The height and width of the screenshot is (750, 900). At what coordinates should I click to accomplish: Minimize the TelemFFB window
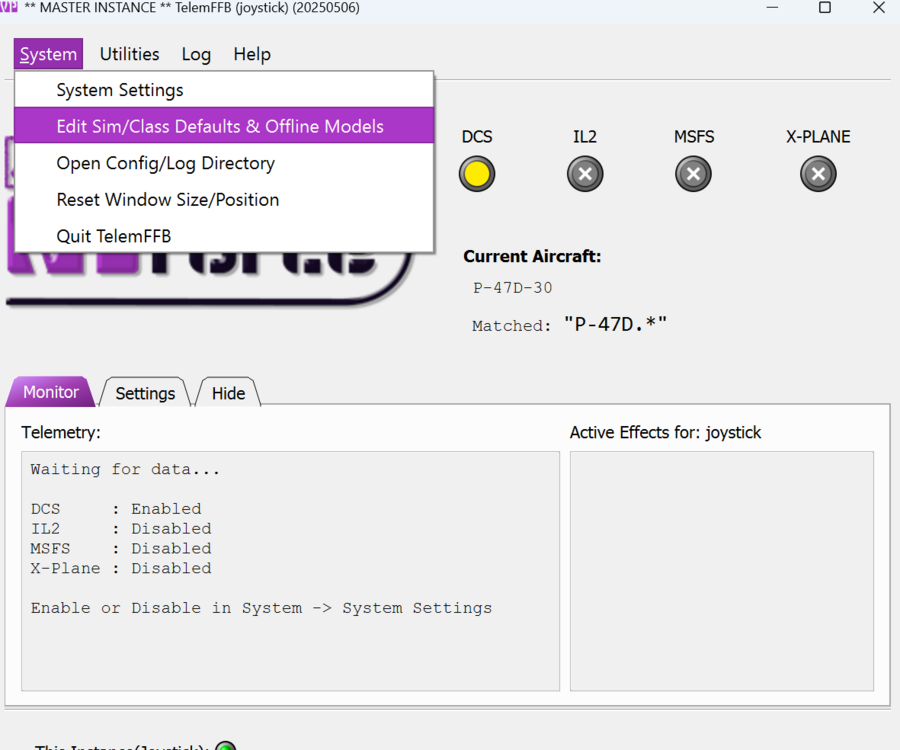(773, 7)
